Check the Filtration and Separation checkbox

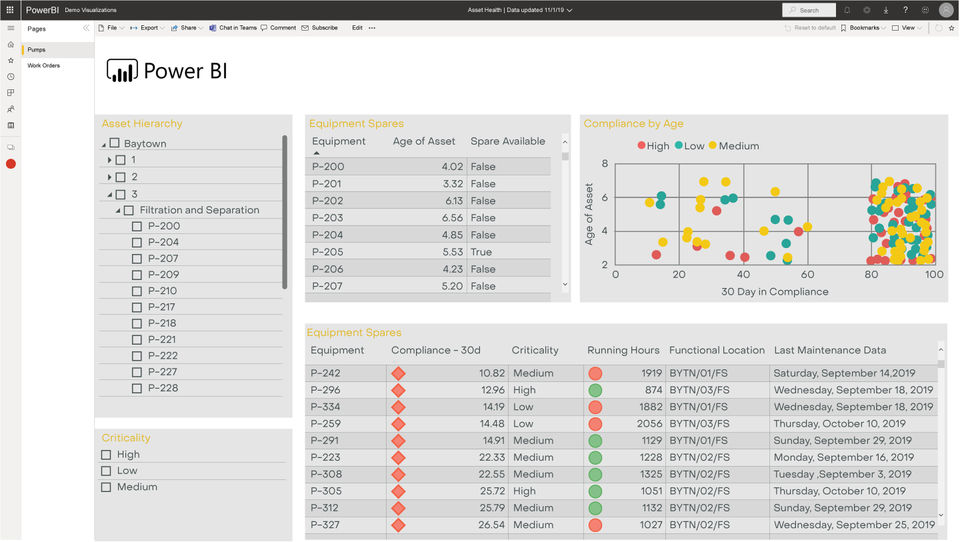coord(129,210)
